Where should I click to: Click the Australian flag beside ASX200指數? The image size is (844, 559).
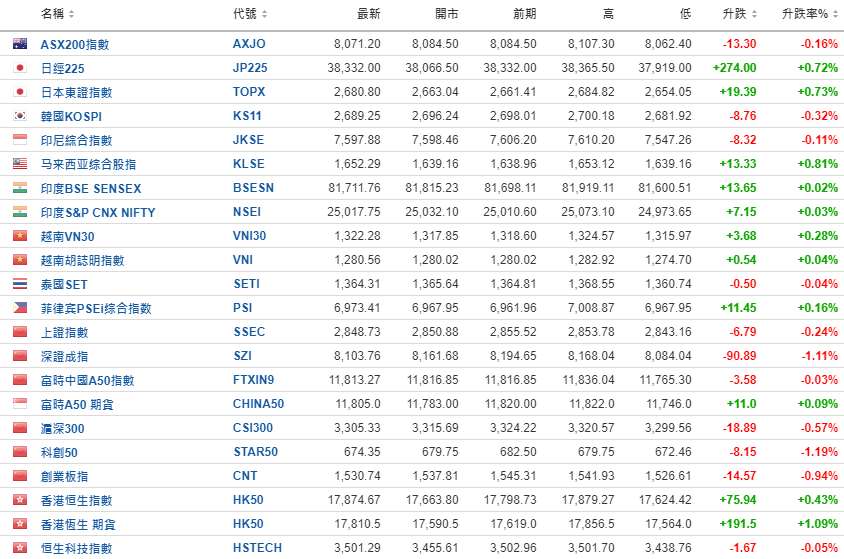[x=19, y=44]
